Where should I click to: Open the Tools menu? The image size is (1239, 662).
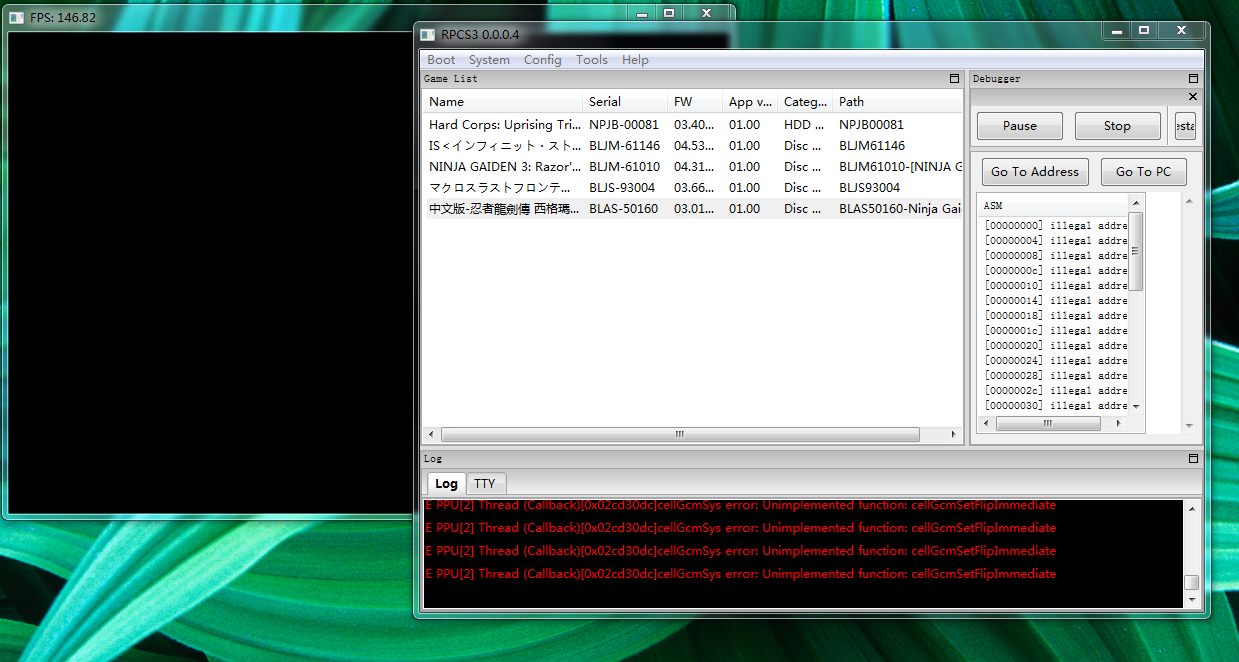(591, 60)
